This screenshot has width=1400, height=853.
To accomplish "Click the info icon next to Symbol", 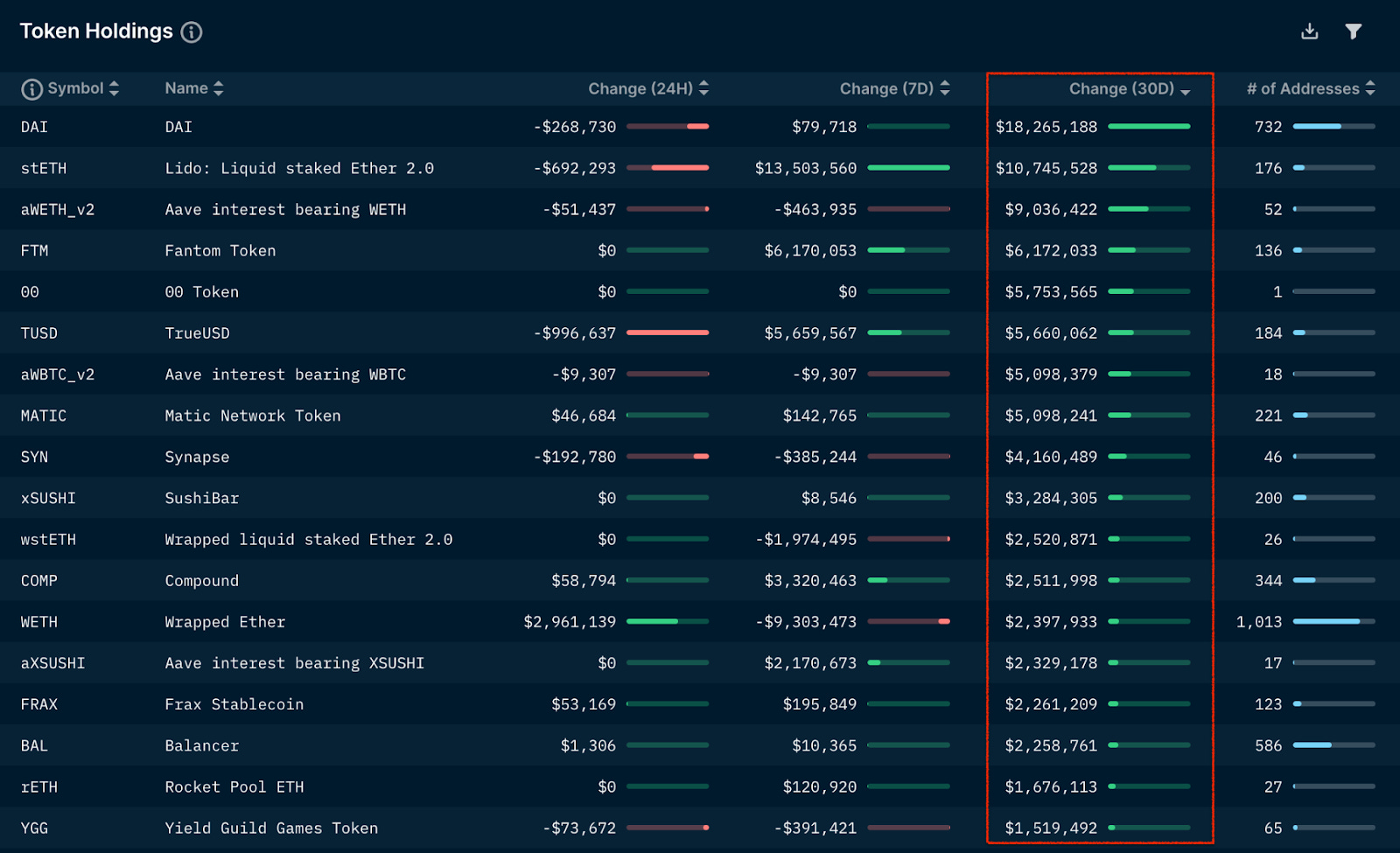I will tap(31, 89).
